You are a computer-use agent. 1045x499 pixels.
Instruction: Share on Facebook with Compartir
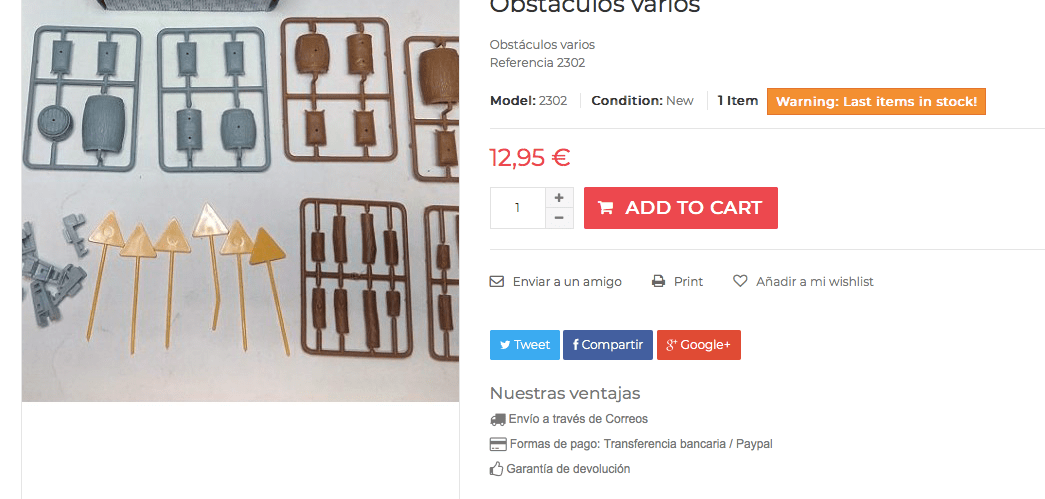click(608, 345)
